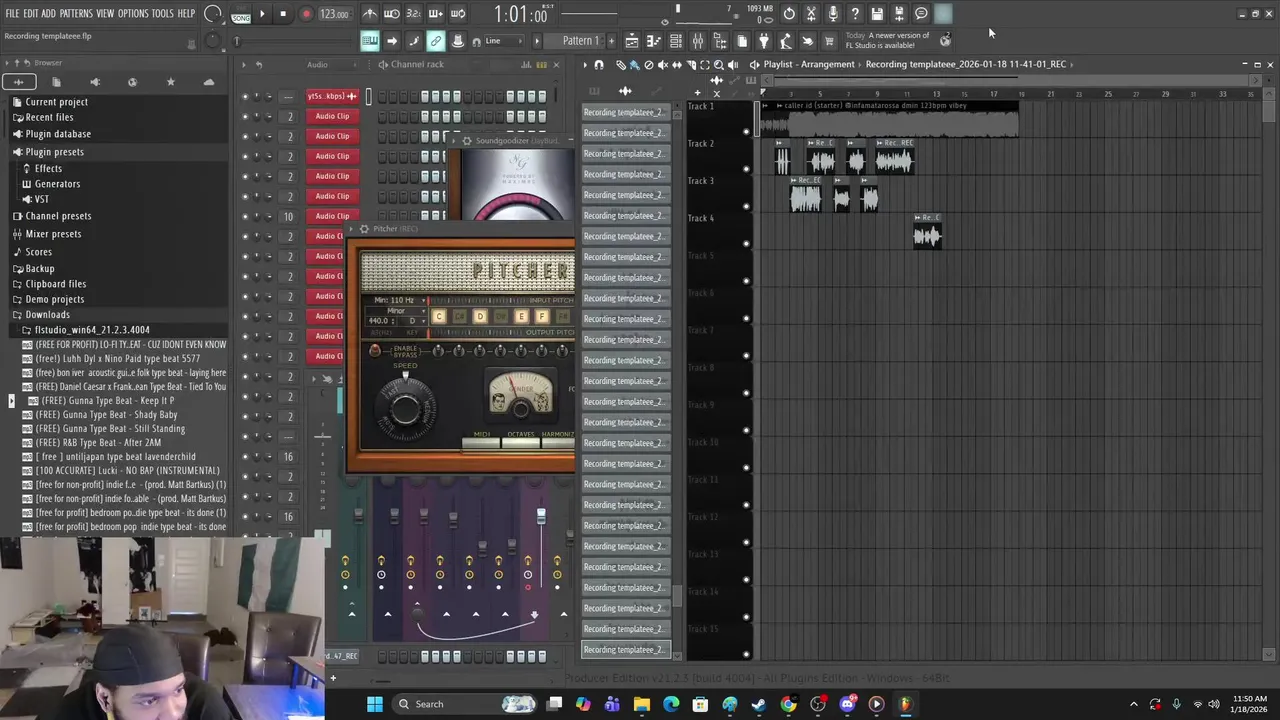Image resolution: width=1280 pixels, height=720 pixels.
Task: Click the highlighted mixer fader
Action: pyautogui.click(x=541, y=516)
